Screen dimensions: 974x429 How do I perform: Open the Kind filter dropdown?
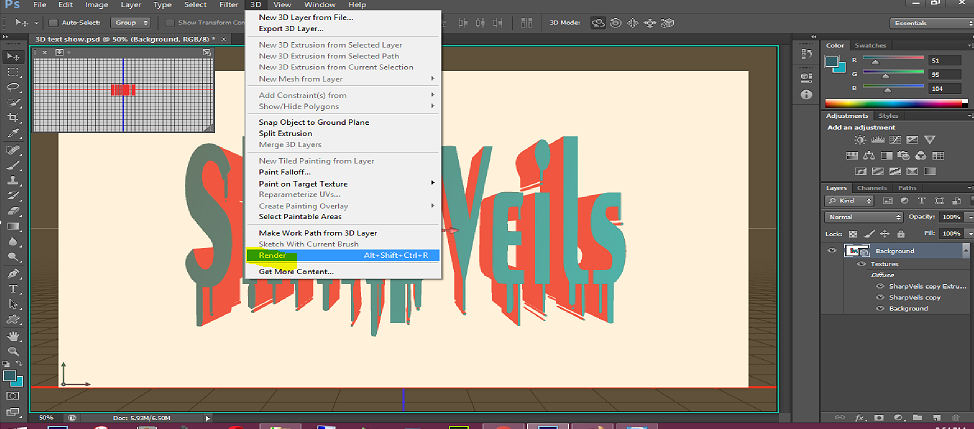click(x=849, y=201)
